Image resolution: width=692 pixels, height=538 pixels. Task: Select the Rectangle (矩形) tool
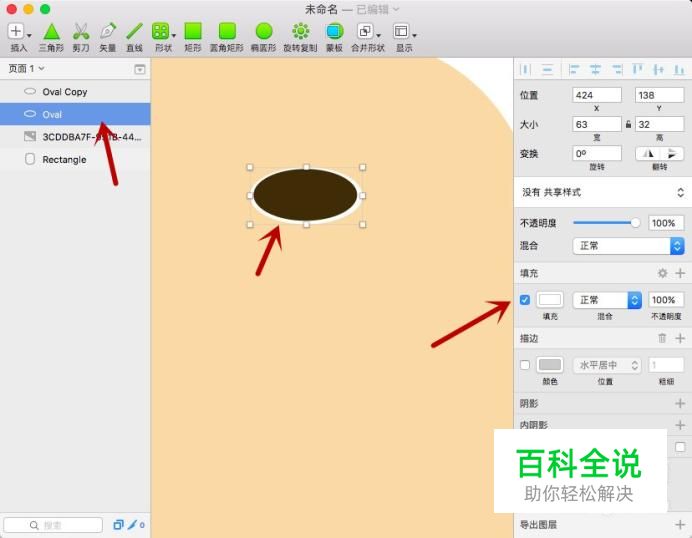tap(193, 37)
